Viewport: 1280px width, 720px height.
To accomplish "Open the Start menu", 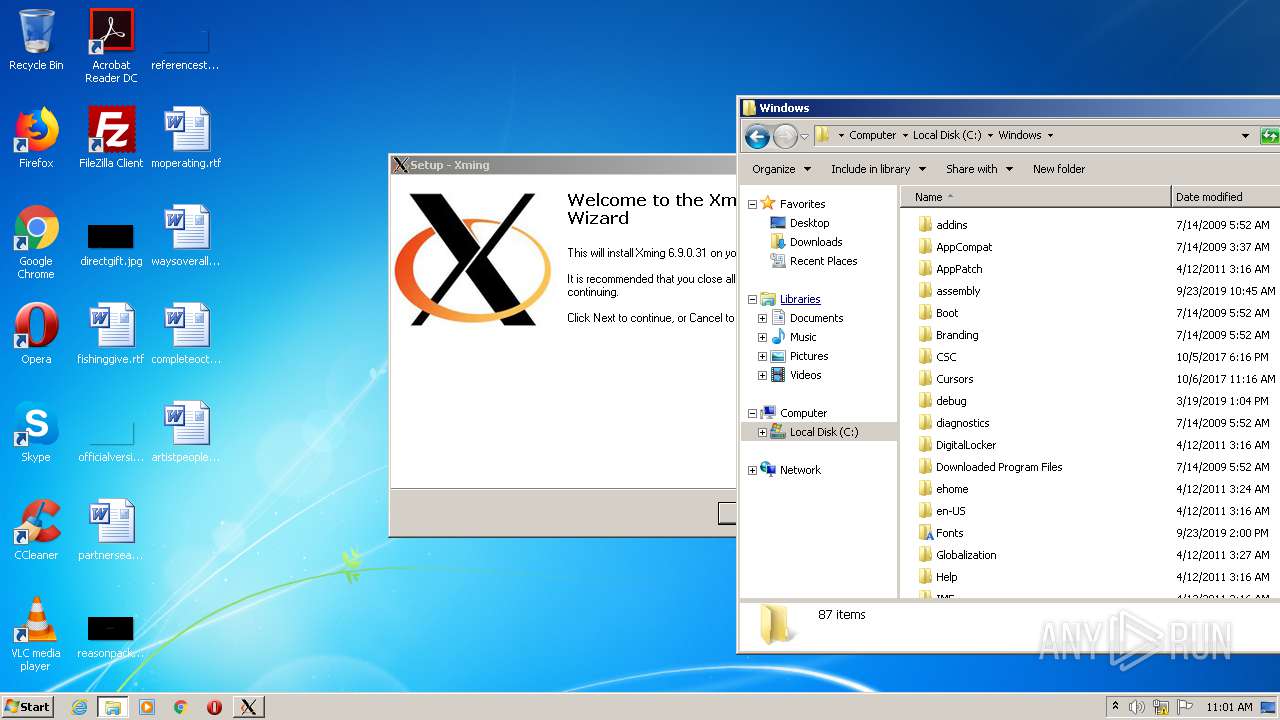I will click(x=28, y=707).
